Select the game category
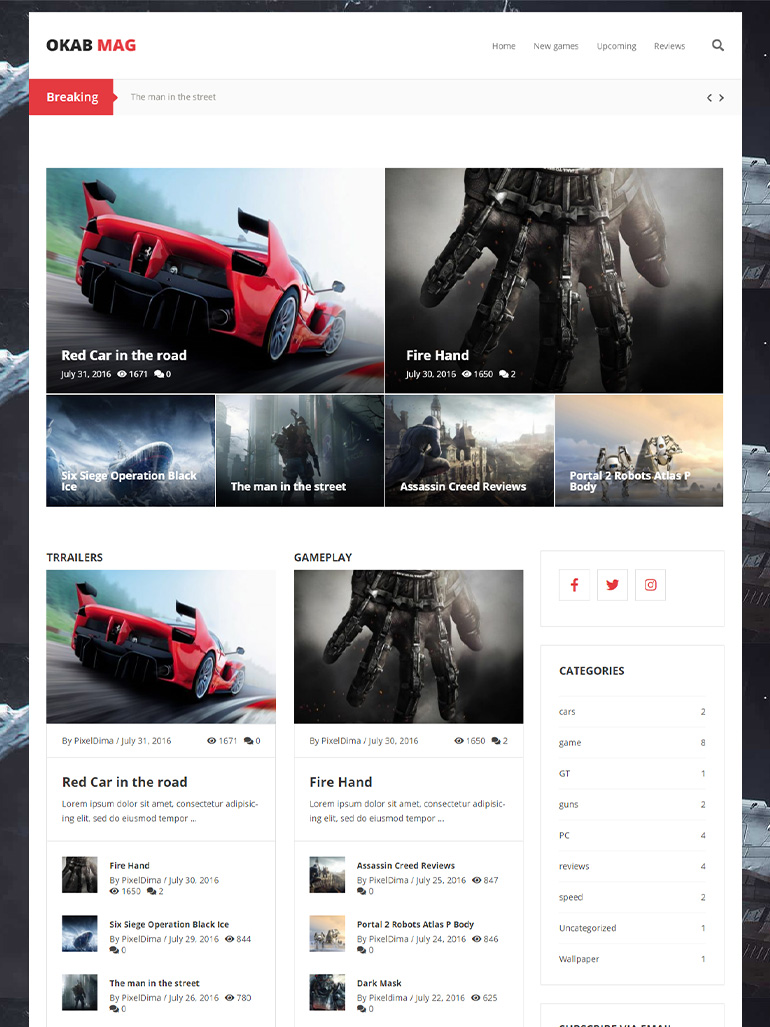Viewport: 770px width, 1027px height. point(570,742)
